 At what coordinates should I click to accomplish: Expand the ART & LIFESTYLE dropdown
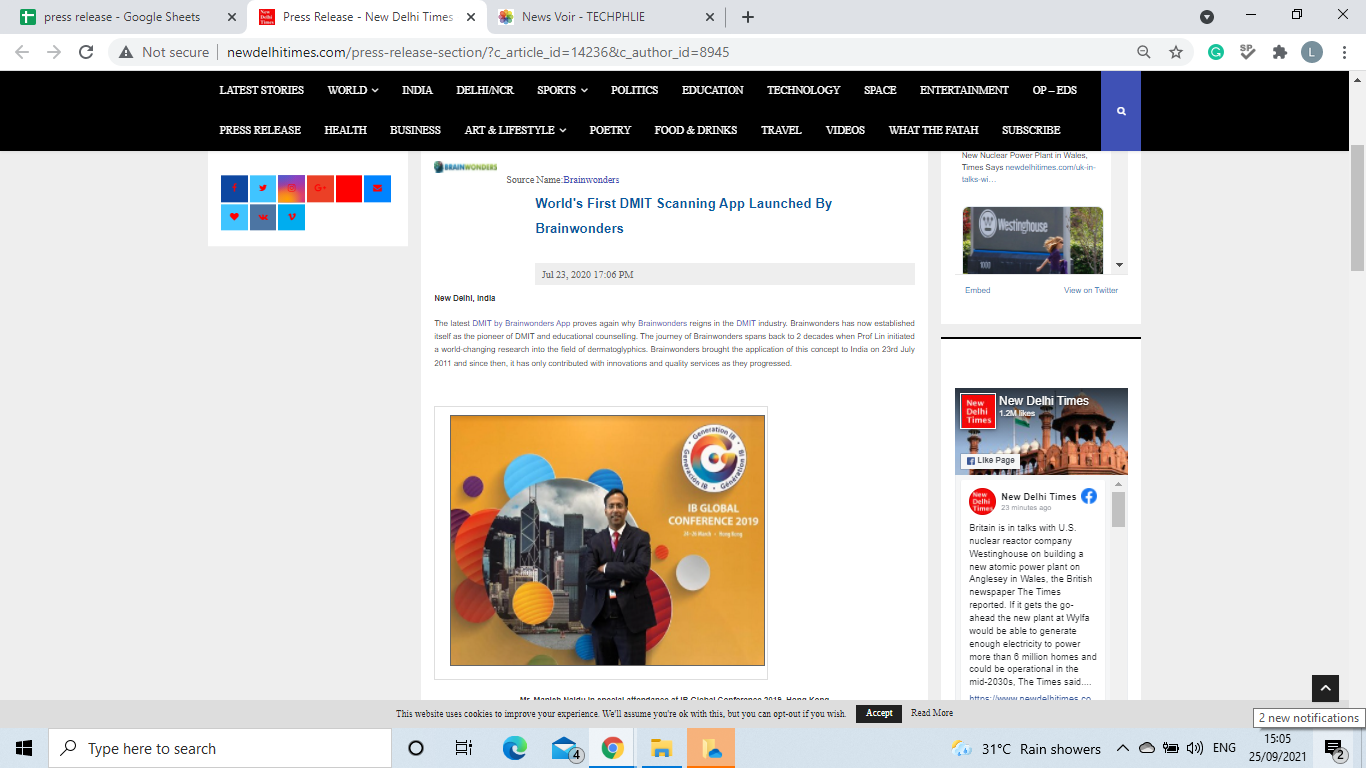click(x=515, y=130)
